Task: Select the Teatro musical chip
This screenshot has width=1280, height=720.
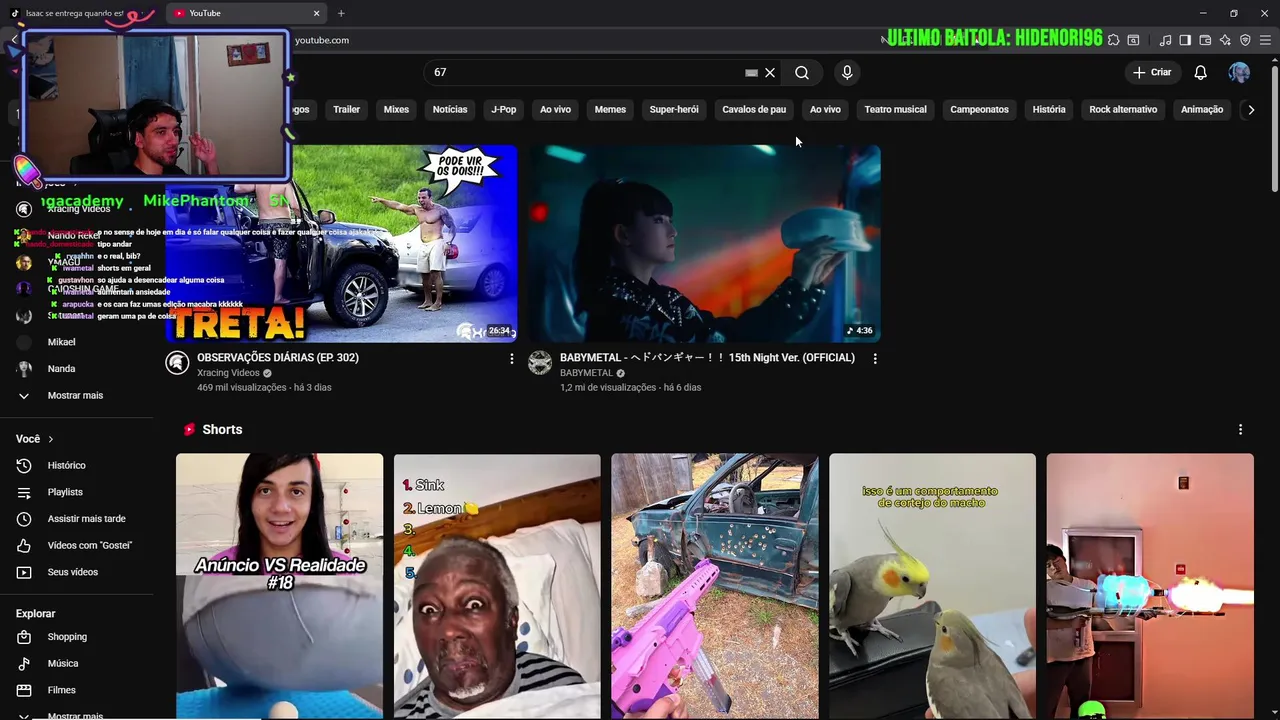Action: point(895,109)
